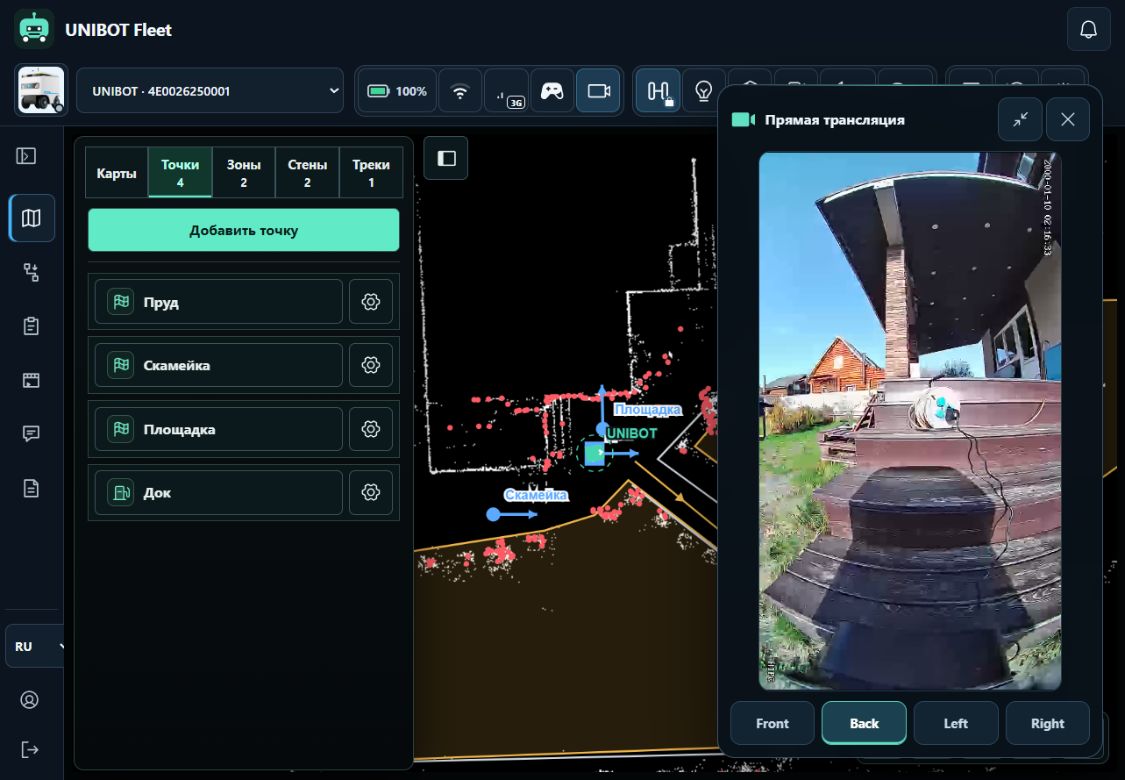Select the Точки tab

(180, 173)
